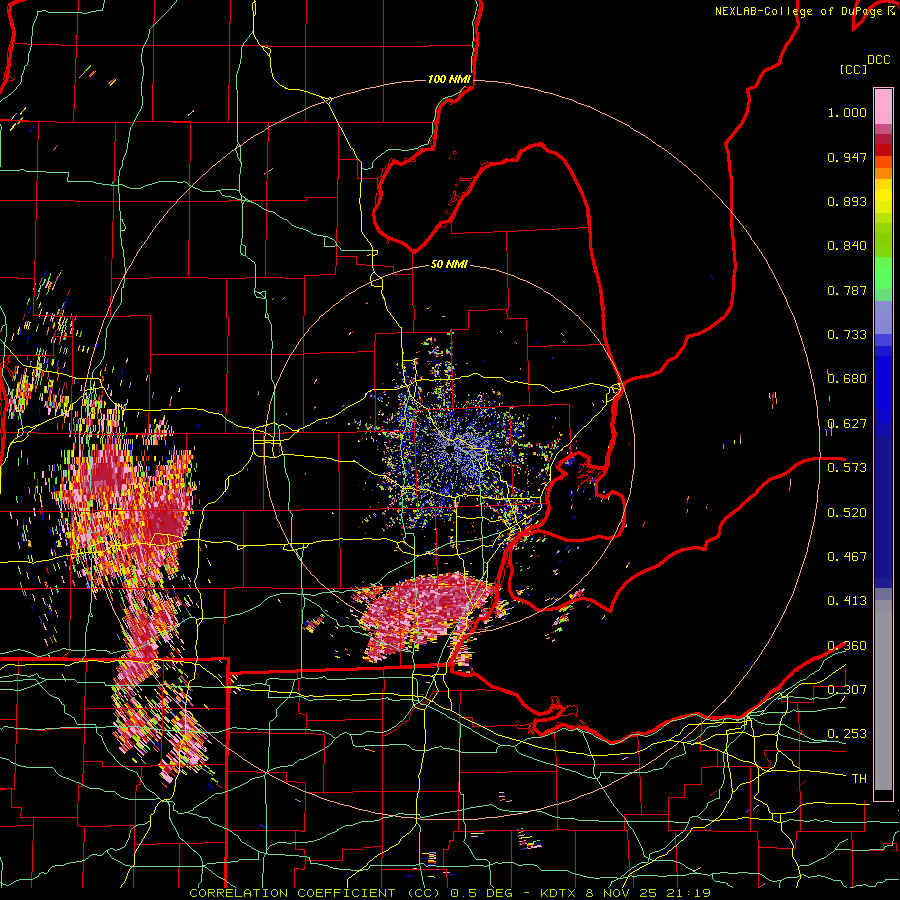
Task: Select the 1.000 scale value
Action: tap(847, 112)
